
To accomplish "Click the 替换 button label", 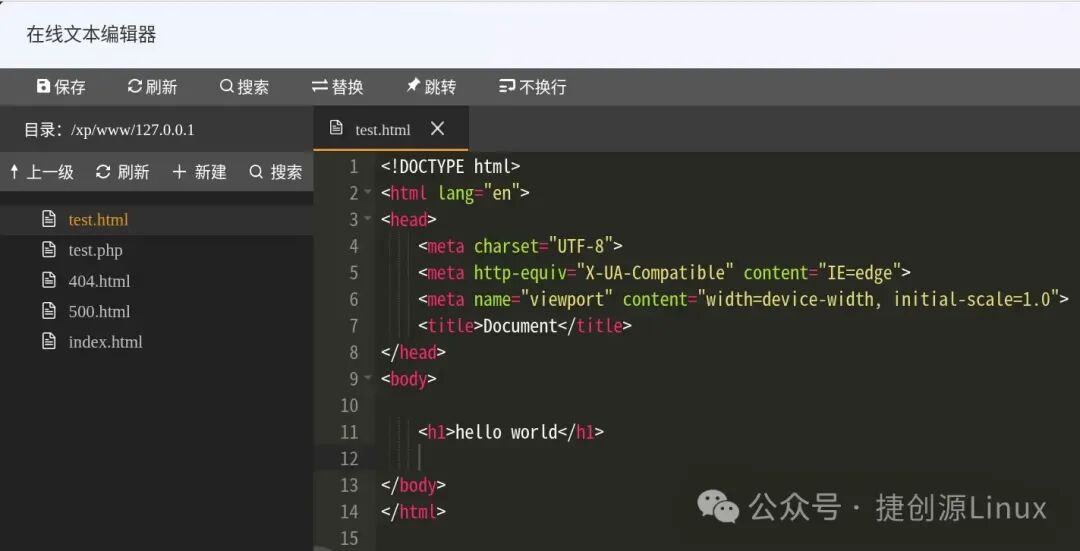I will [x=348, y=87].
